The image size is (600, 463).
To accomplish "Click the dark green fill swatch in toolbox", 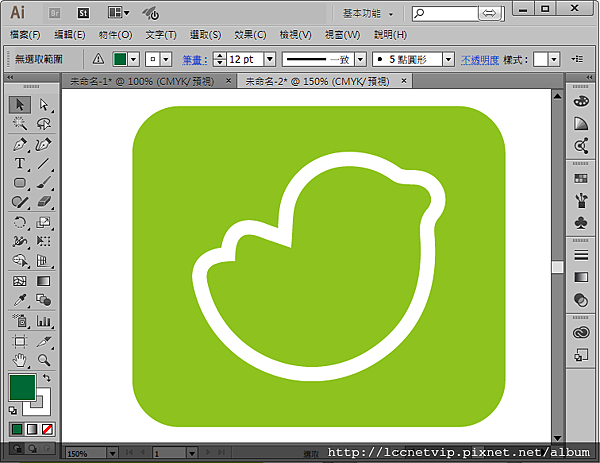I will pyautogui.click(x=22, y=387).
